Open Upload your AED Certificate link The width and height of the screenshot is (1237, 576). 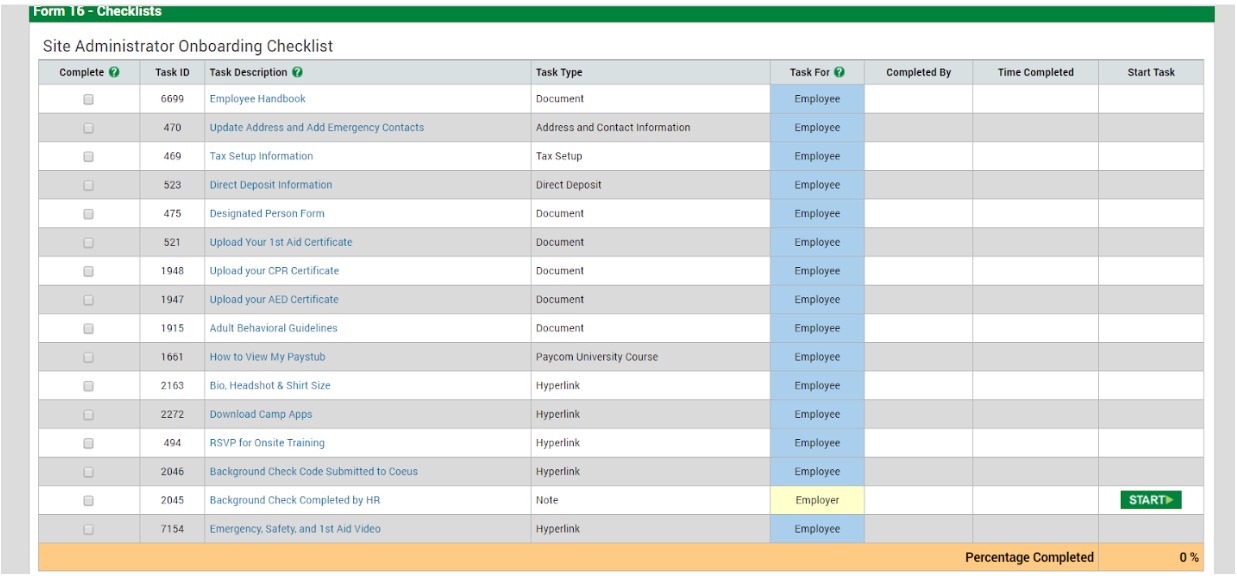(x=274, y=299)
